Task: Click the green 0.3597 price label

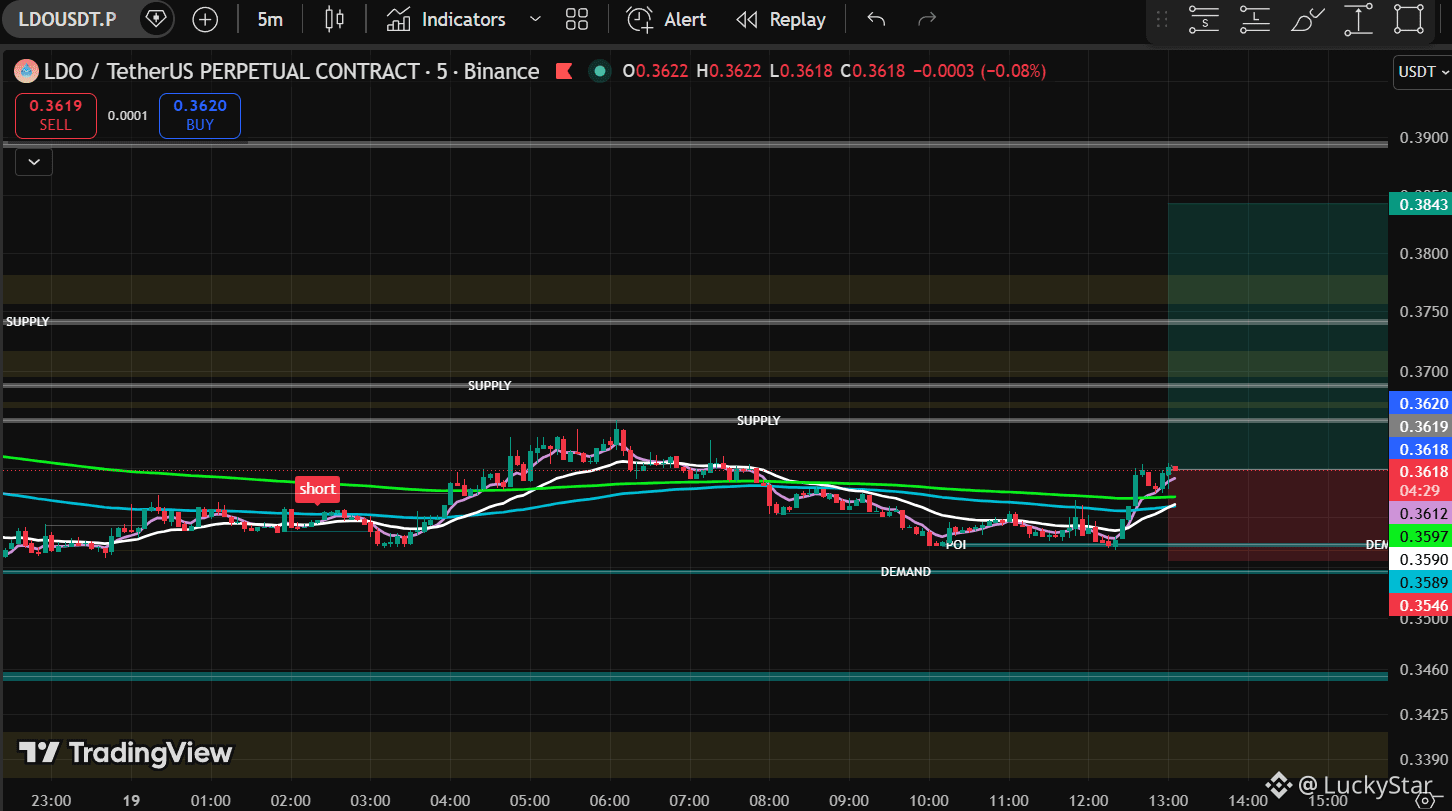Action: [x=1420, y=537]
